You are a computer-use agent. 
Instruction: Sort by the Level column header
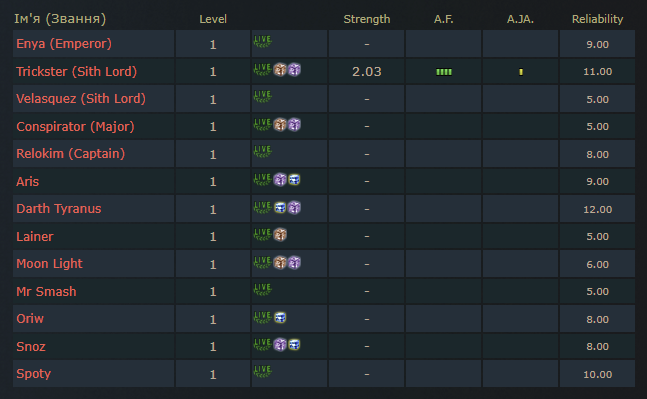(213, 19)
